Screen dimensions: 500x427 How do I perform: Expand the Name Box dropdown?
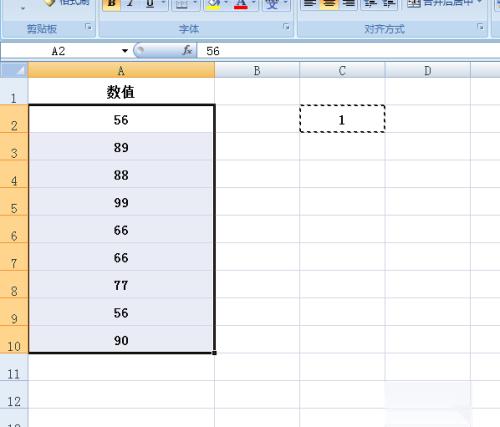[x=125, y=51]
